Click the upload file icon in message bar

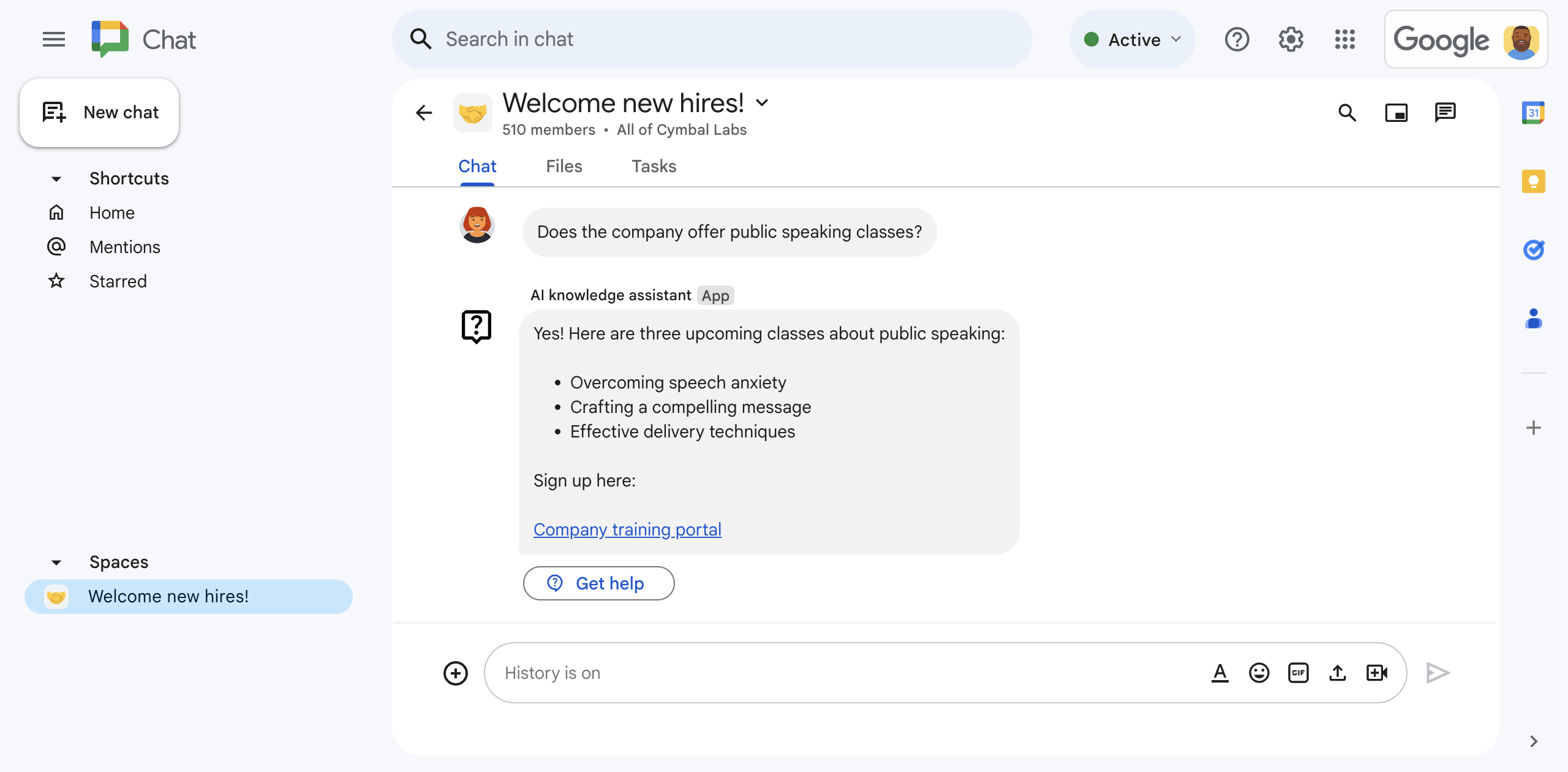coord(1339,672)
